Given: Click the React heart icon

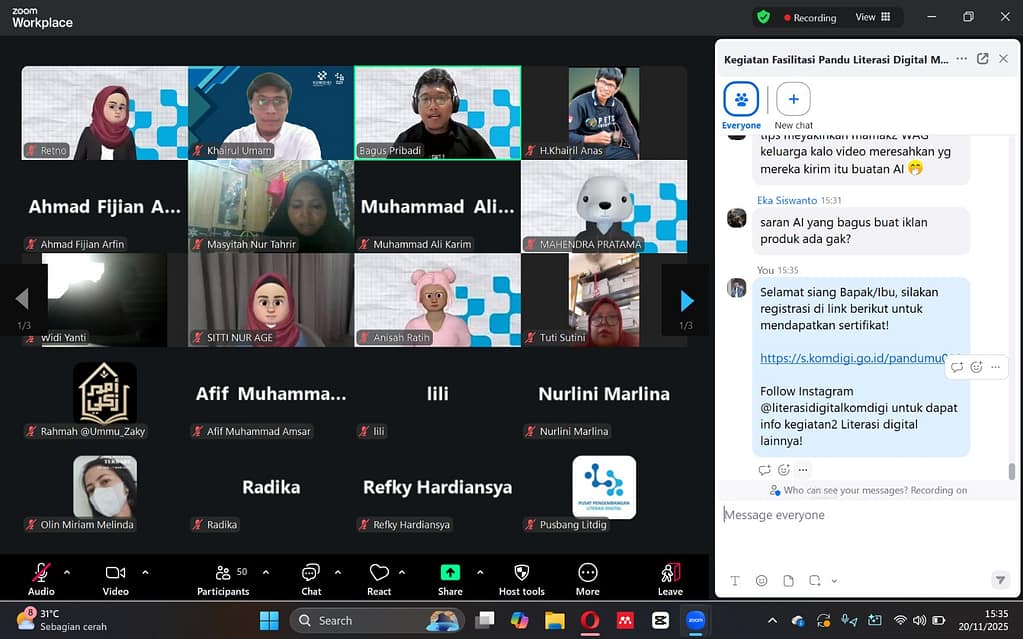Looking at the screenshot, I should (x=379, y=573).
